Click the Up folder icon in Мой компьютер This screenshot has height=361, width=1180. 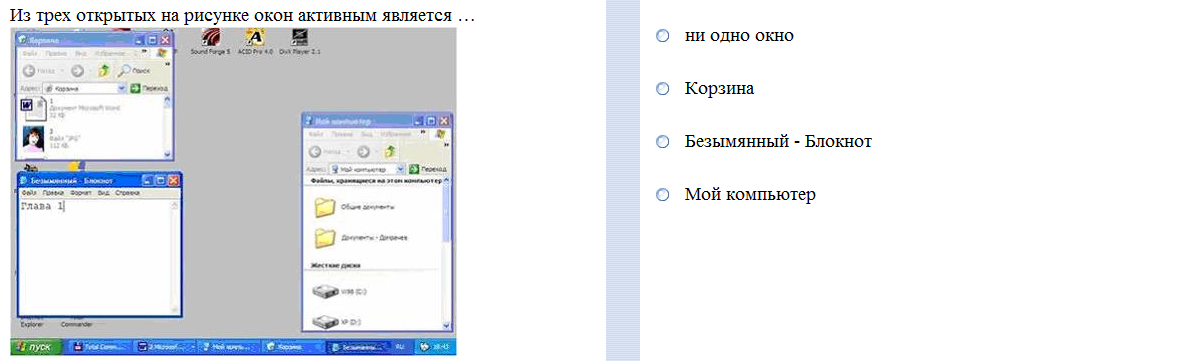point(391,151)
